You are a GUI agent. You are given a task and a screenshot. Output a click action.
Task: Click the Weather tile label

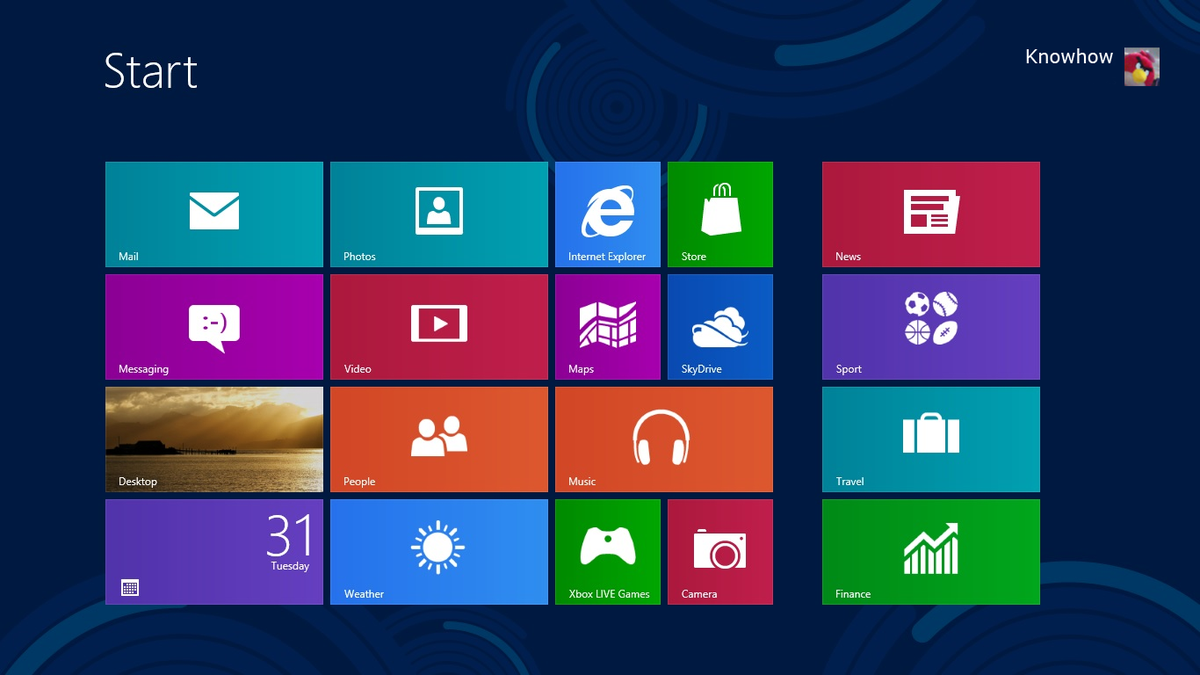[x=364, y=594]
